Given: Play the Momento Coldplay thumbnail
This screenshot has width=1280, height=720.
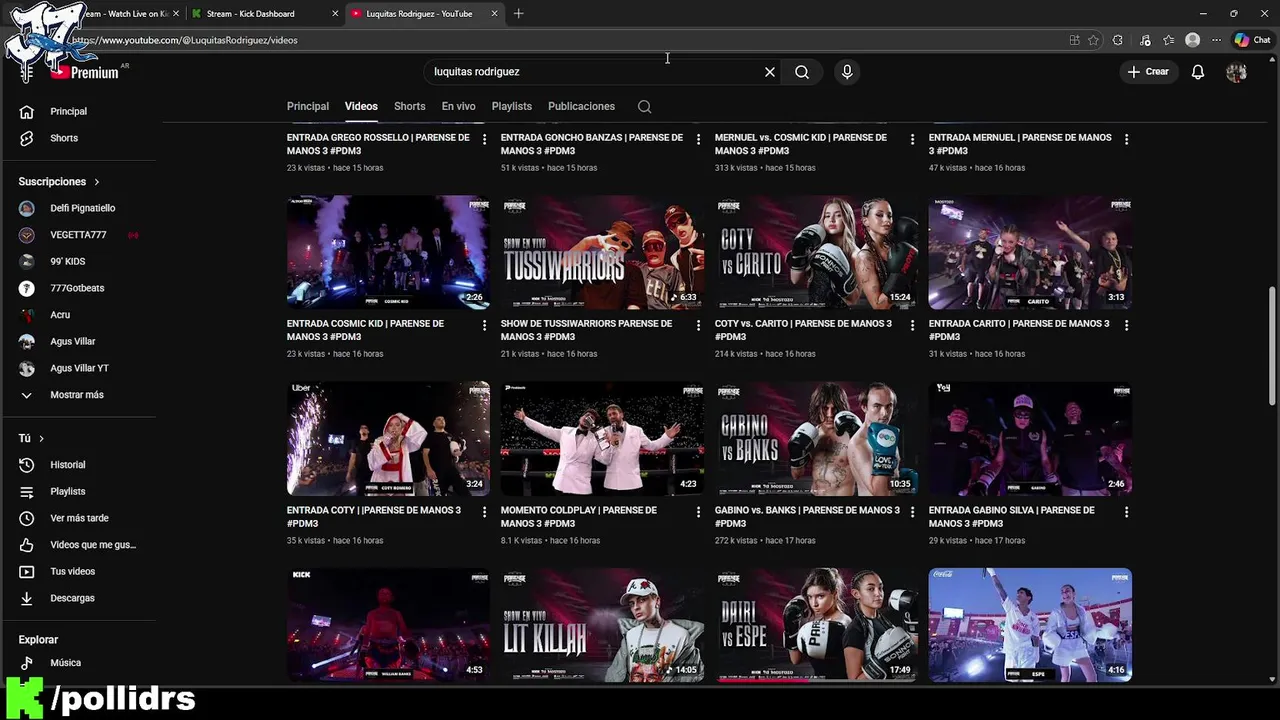Looking at the screenshot, I should tap(602, 438).
